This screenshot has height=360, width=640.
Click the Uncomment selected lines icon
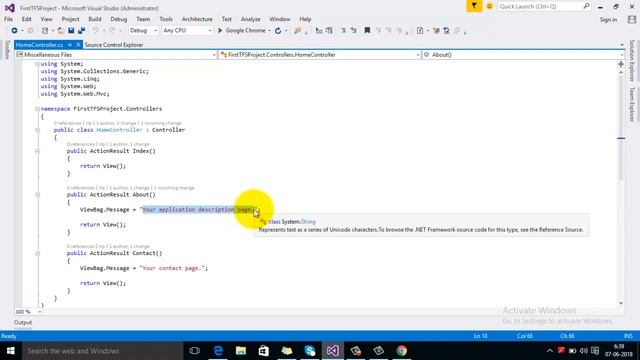pyautogui.click(x=353, y=31)
